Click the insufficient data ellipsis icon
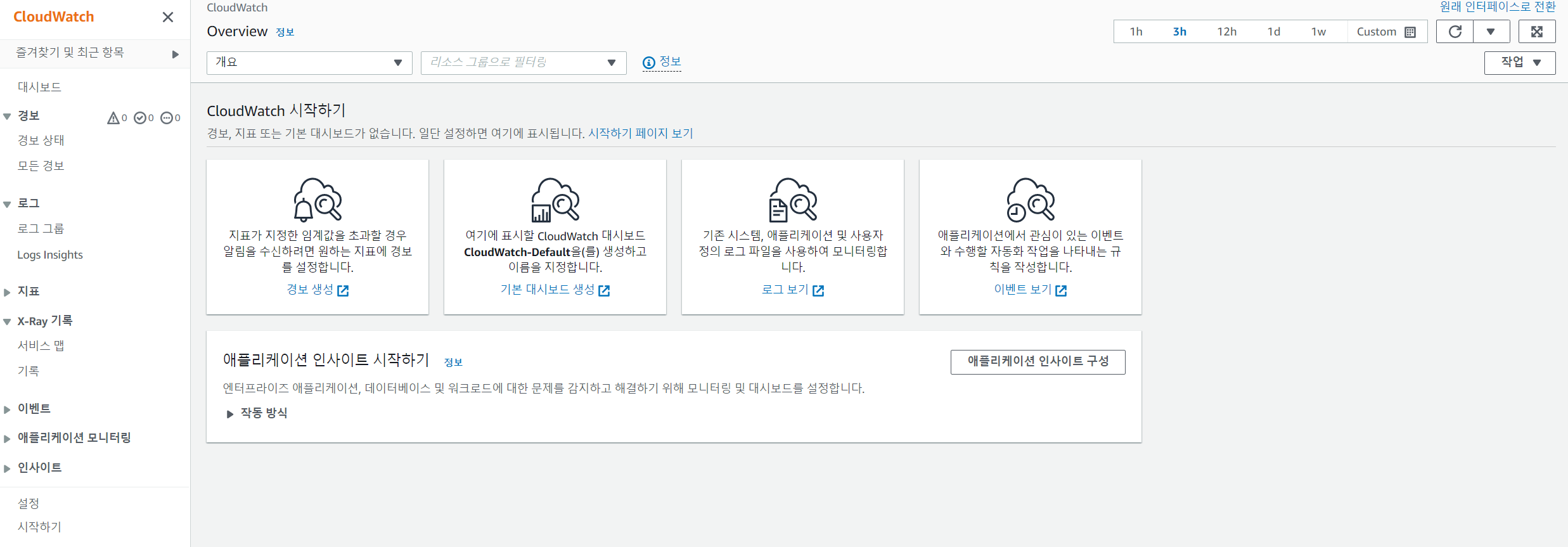This screenshot has width=1568, height=547. coord(167,118)
